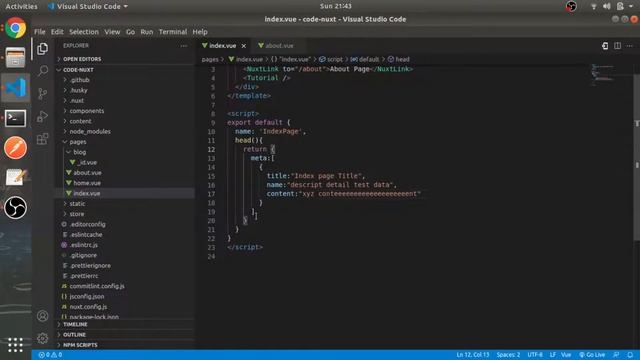Expand static folder
Screen dimensions: 640x360
(77, 203)
